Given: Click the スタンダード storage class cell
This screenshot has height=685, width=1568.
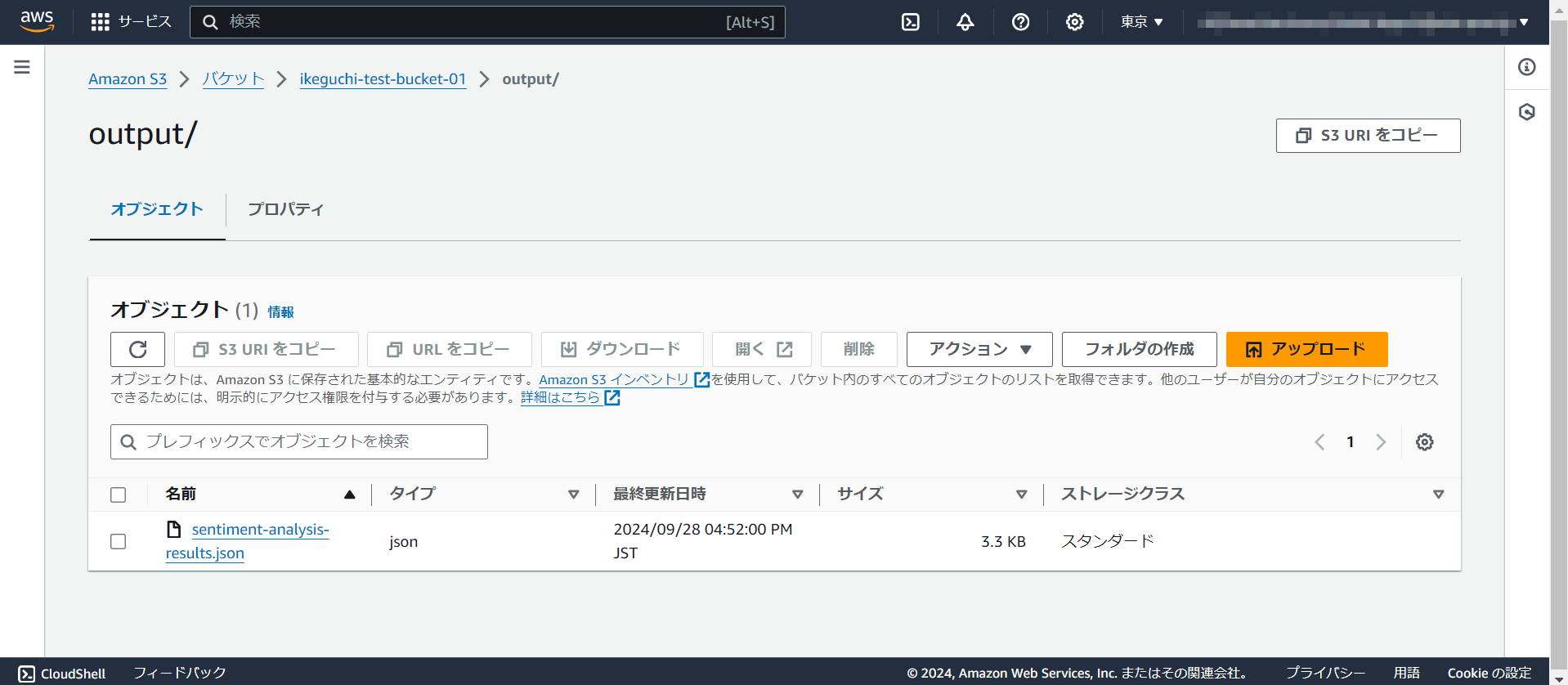Looking at the screenshot, I should pos(1107,541).
